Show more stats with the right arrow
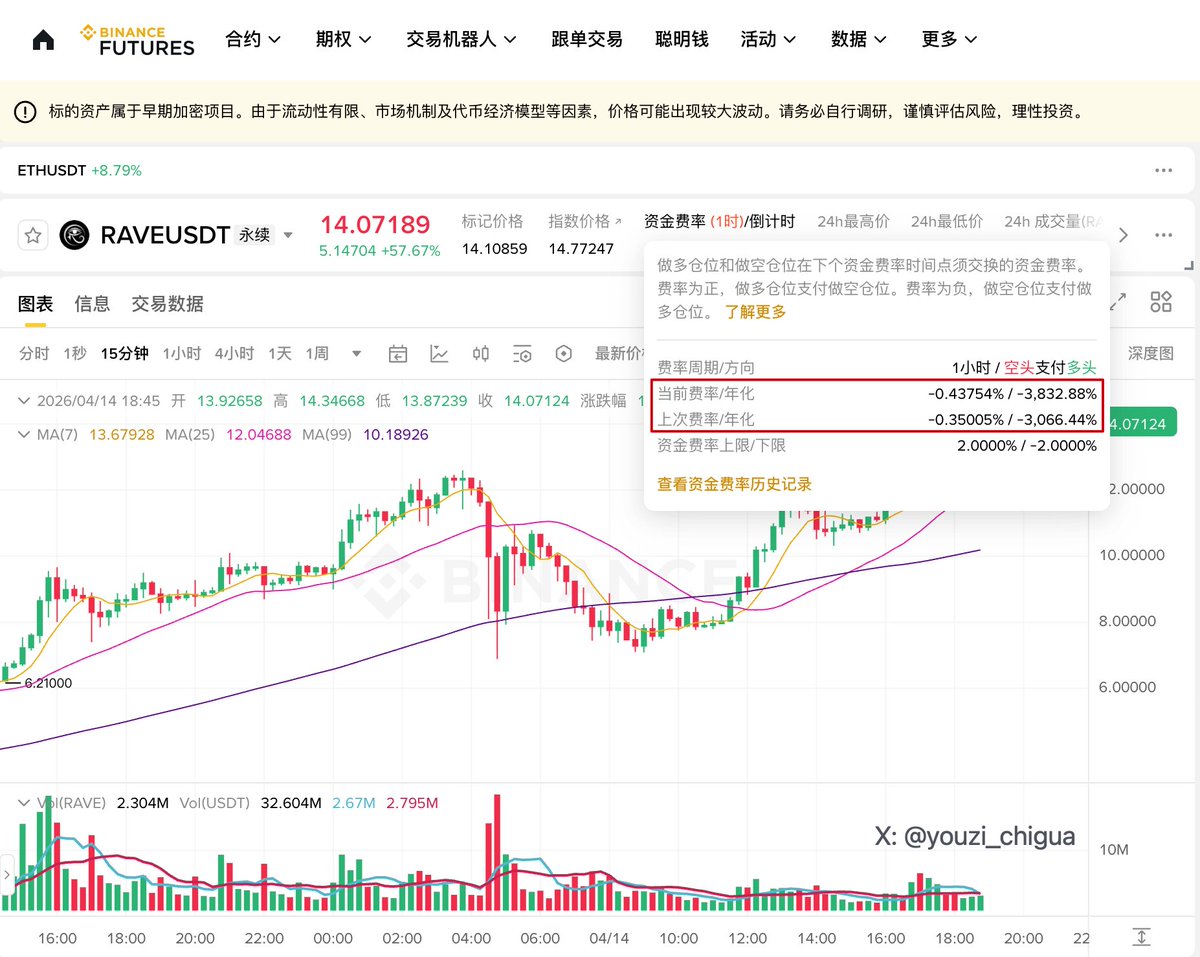Screen dimensions: 1200x957 (x=1123, y=235)
